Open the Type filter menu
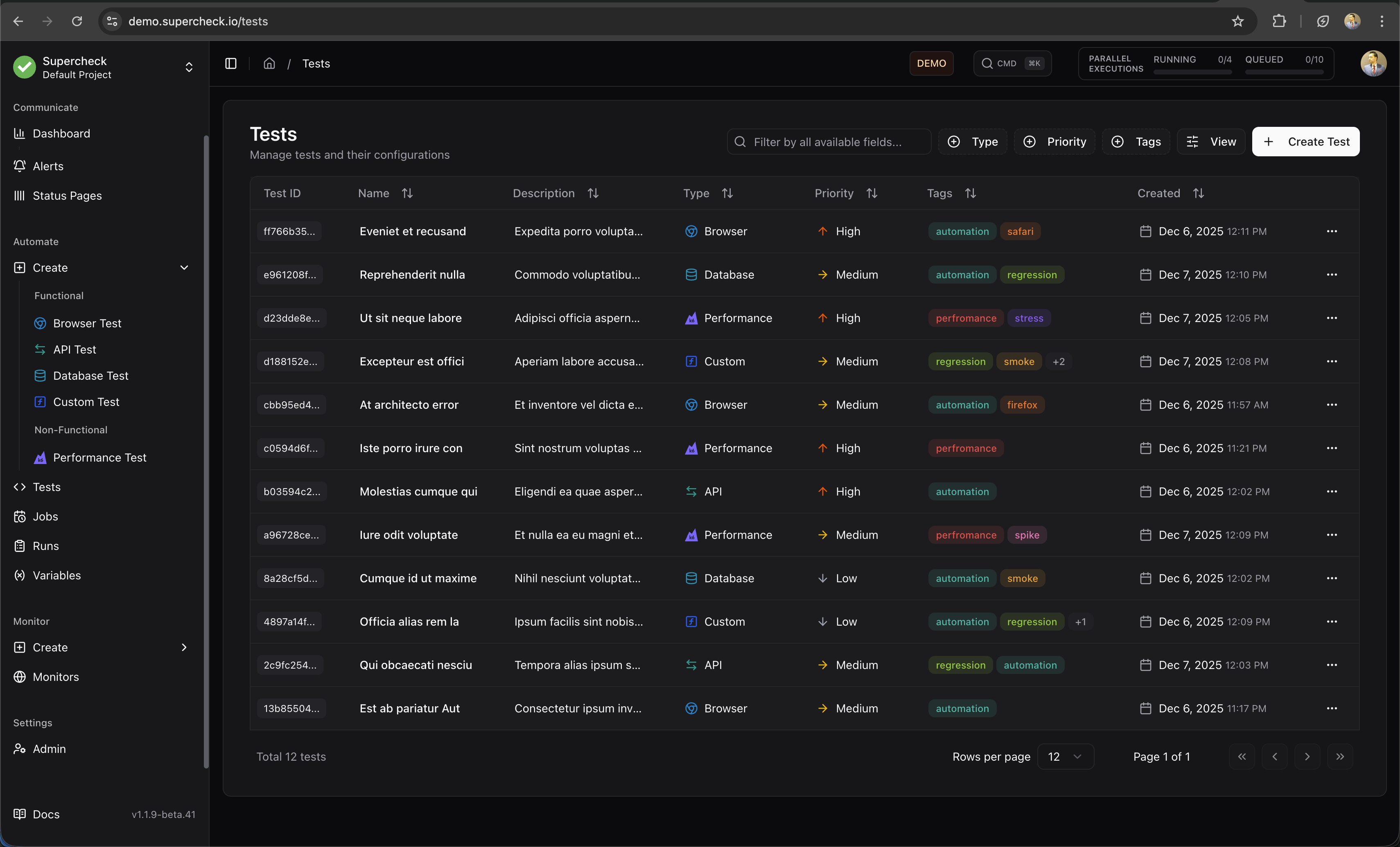 [973, 142]
